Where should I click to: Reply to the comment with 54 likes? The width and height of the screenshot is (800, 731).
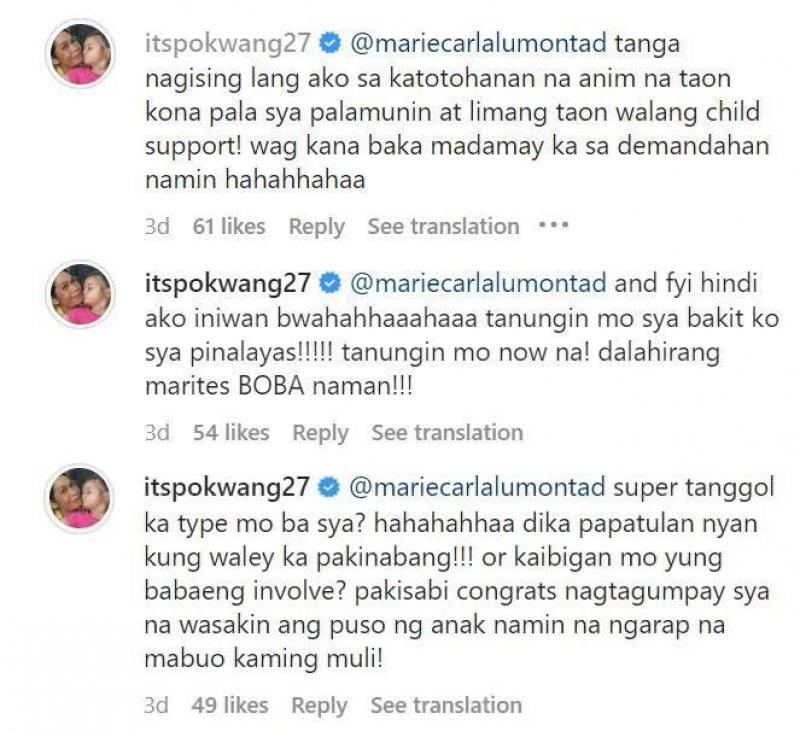point(320,433)
